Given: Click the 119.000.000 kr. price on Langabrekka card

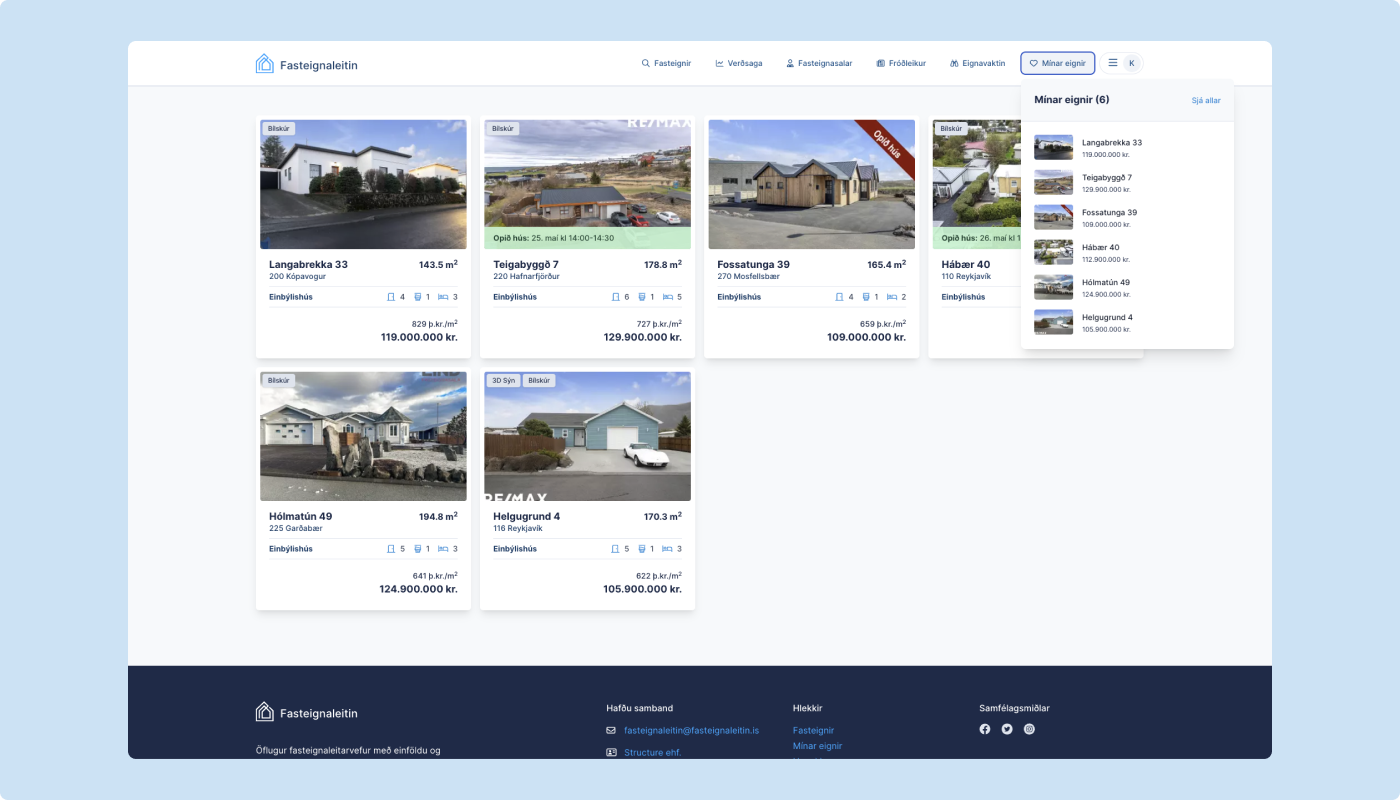Looking at the screenshot, I should [x=419, y=338].
